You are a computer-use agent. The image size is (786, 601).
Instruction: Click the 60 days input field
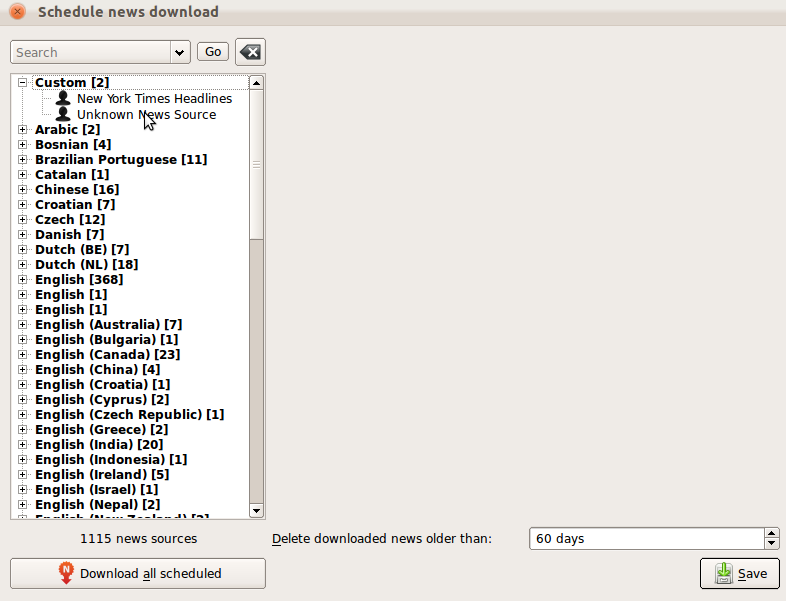tap(647, 538)
